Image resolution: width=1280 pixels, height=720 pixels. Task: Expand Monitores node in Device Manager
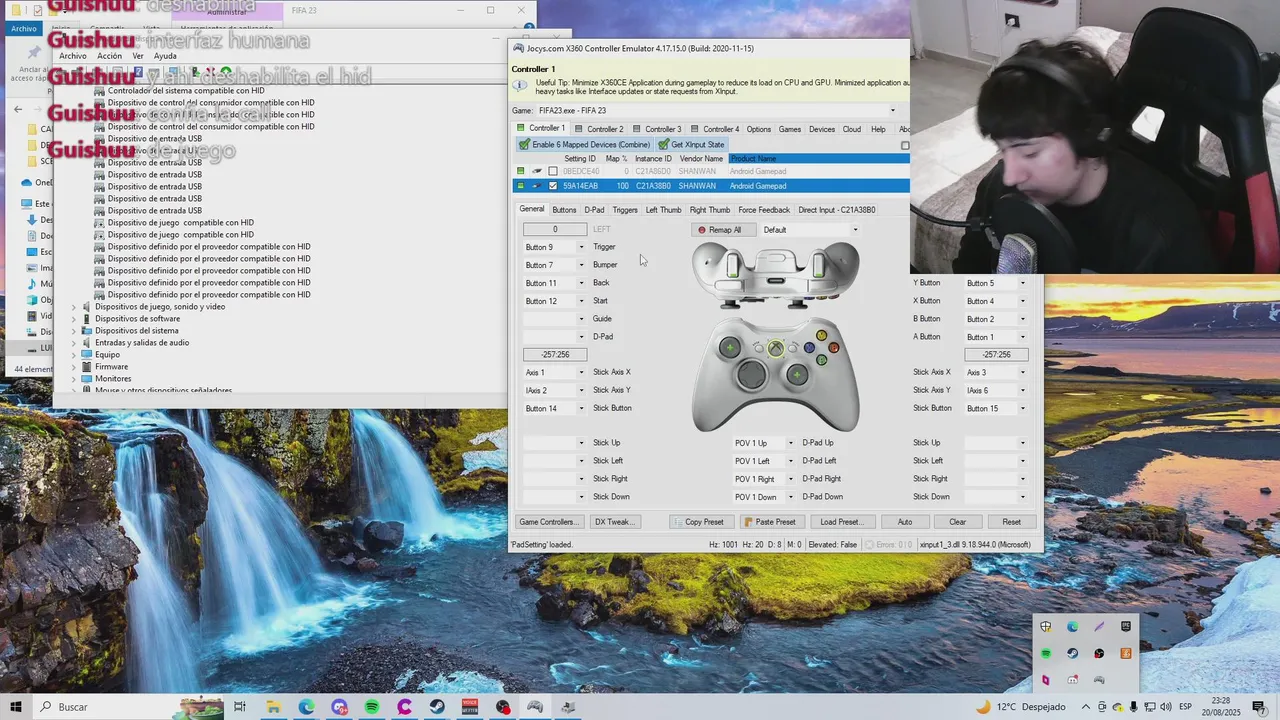point(74,379)
